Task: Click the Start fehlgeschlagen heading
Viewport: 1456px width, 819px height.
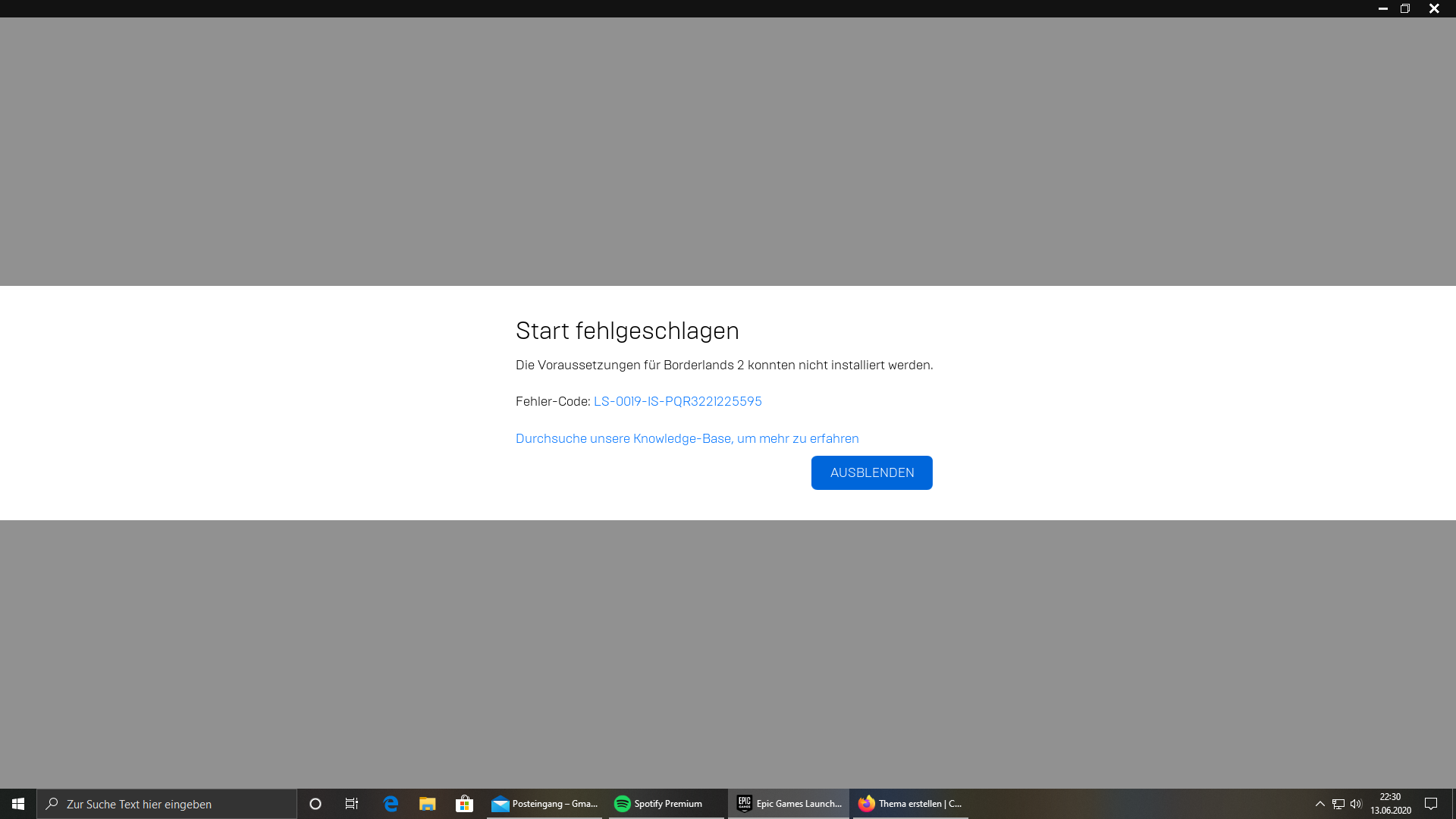Action: point(627,331)
